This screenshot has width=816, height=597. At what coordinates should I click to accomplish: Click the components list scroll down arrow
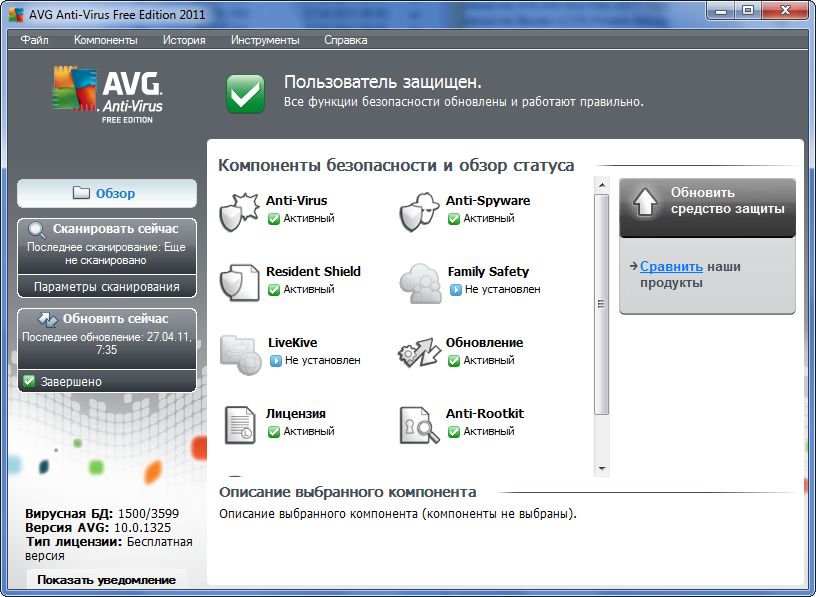pos(602,469)
